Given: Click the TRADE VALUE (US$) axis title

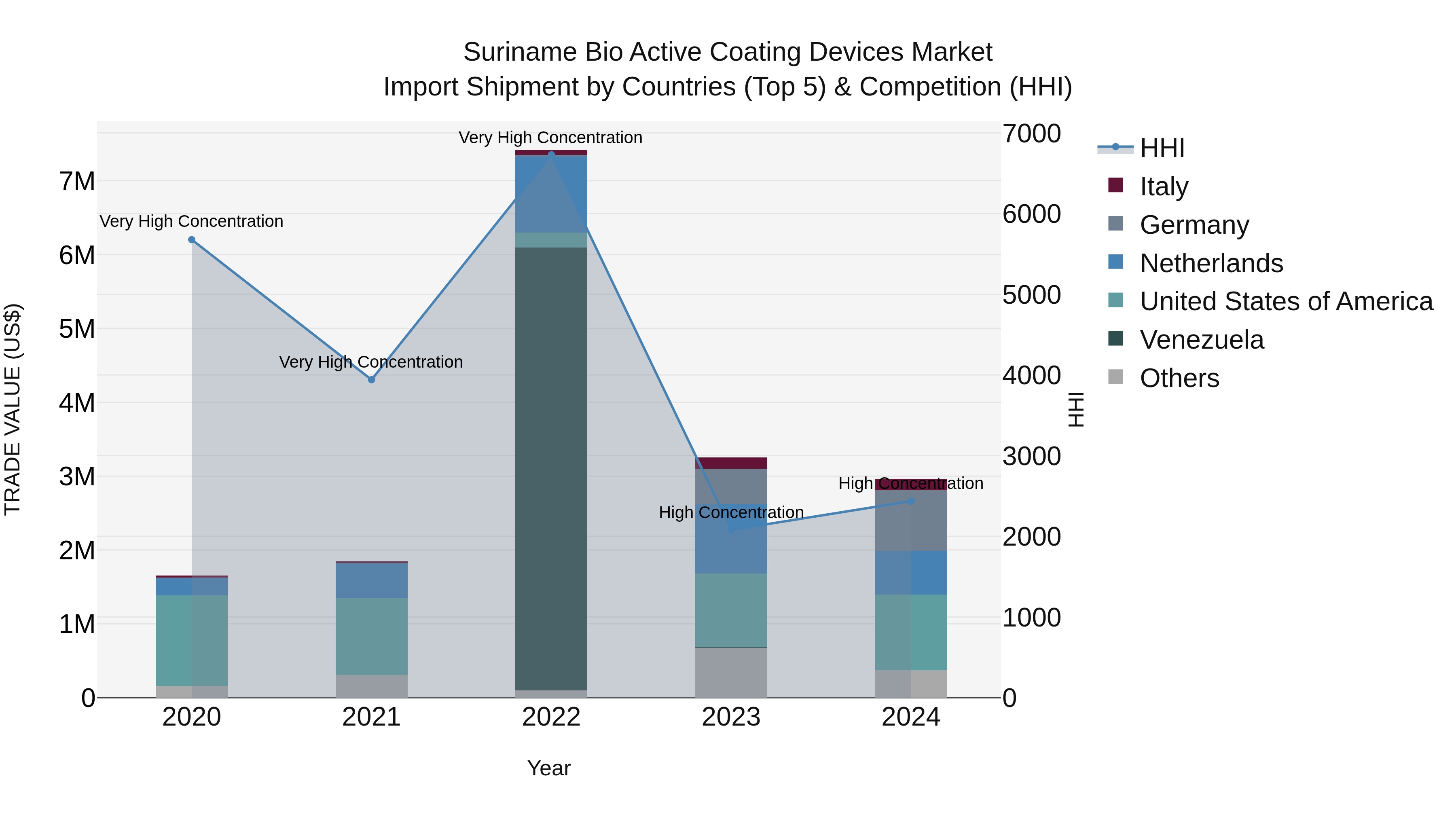Looking at the screenshot, I should (13, 409).
